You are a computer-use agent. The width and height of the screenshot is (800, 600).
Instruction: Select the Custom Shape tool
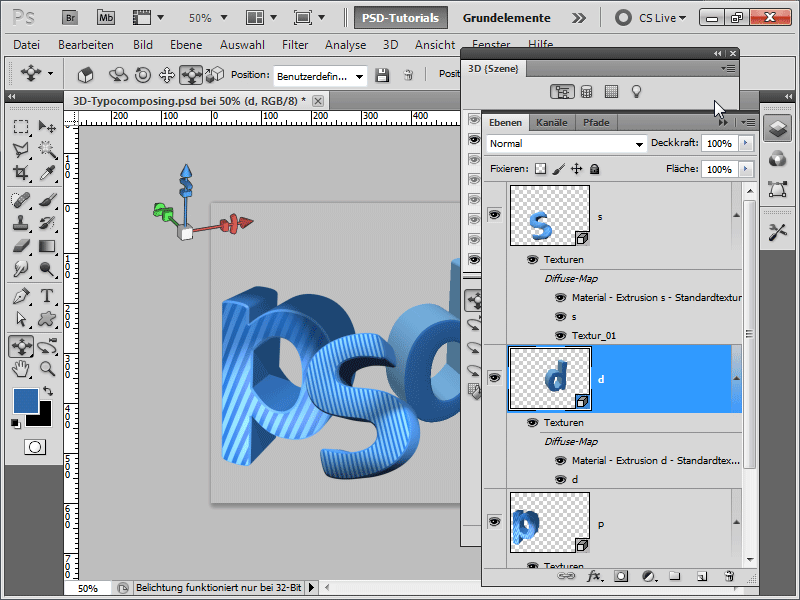[47, 319]
